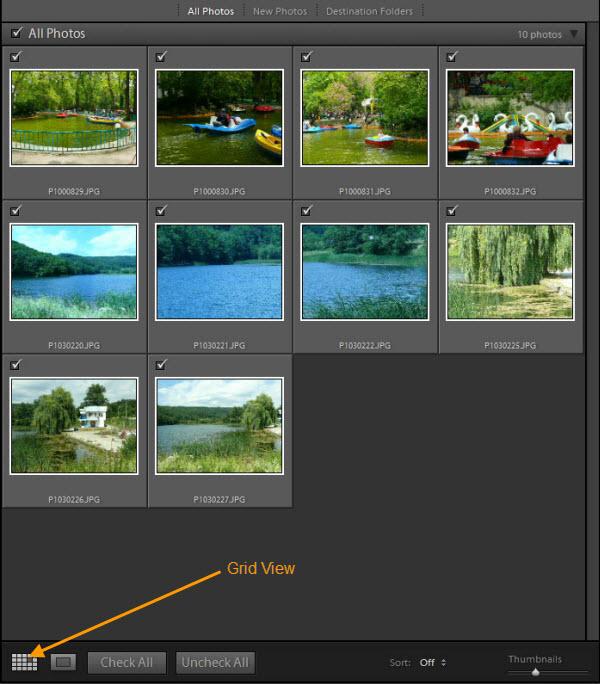Image resolution: width=600 pixels, height=684 pixels.
Task: Click the file name P1000830.JPG
Action: coord(219,192)
